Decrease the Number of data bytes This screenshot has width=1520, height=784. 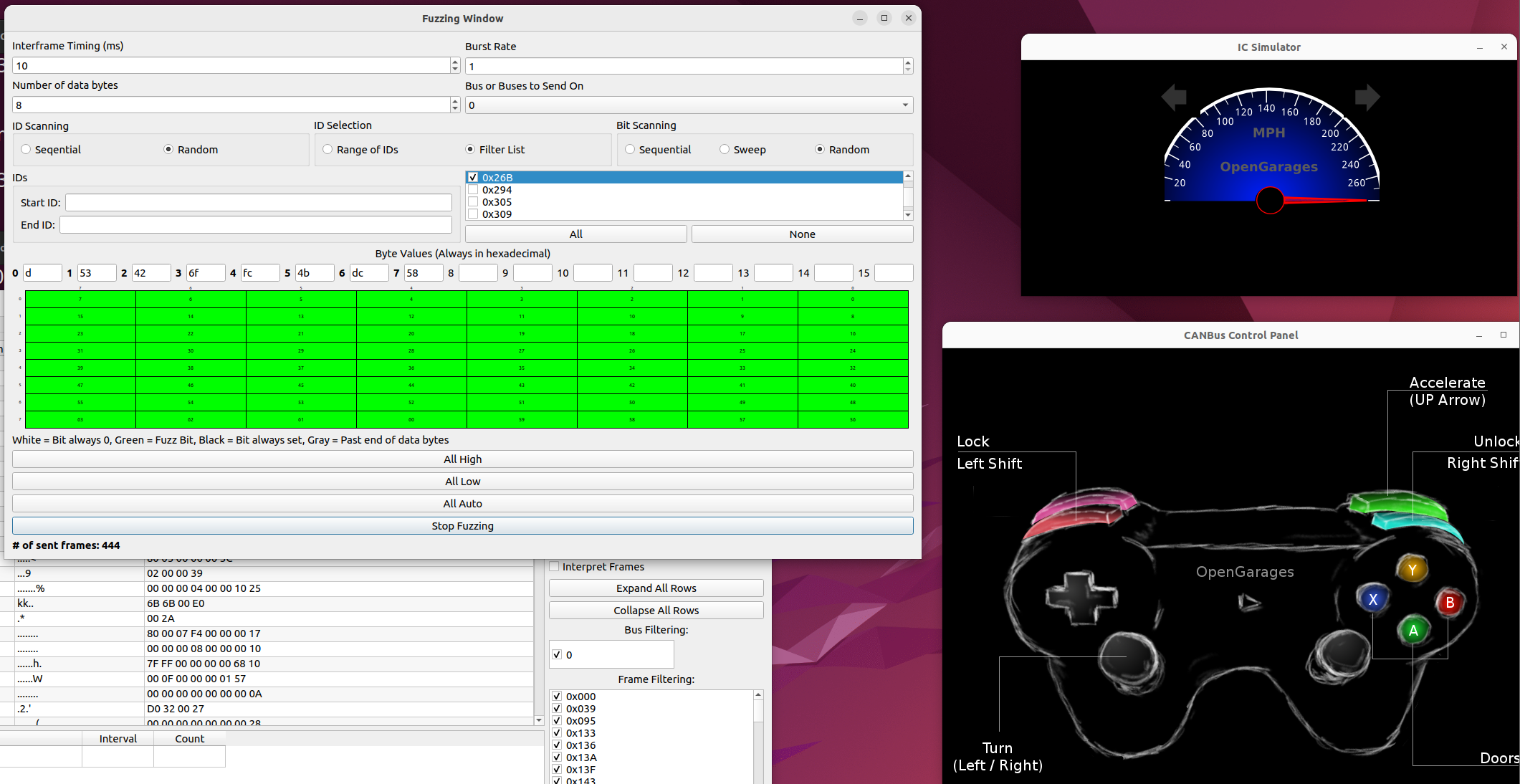455,108
